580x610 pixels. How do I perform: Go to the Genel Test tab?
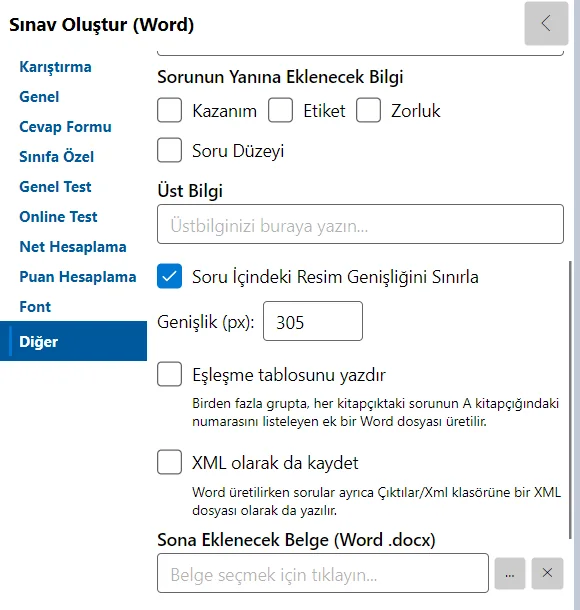point(55,187)
